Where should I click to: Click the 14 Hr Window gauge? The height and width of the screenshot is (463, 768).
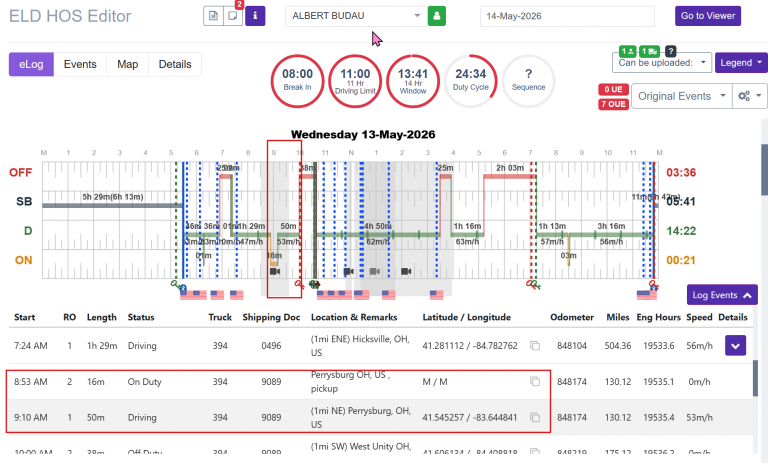click(x=413, y=81)
